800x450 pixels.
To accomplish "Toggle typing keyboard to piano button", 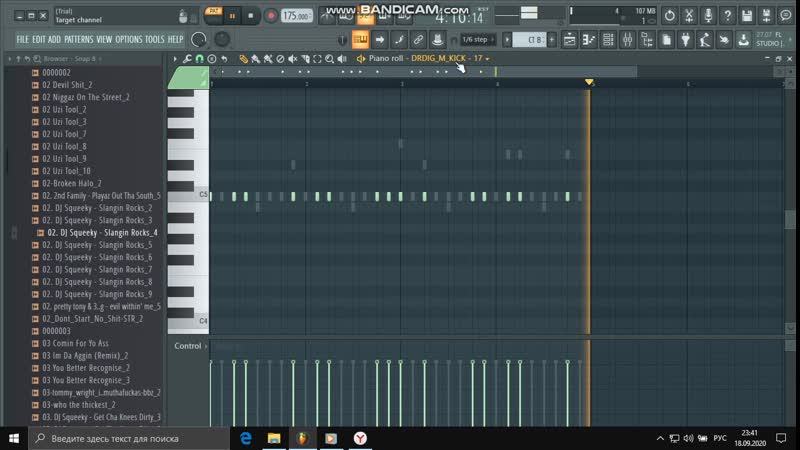I will [360, 39].
